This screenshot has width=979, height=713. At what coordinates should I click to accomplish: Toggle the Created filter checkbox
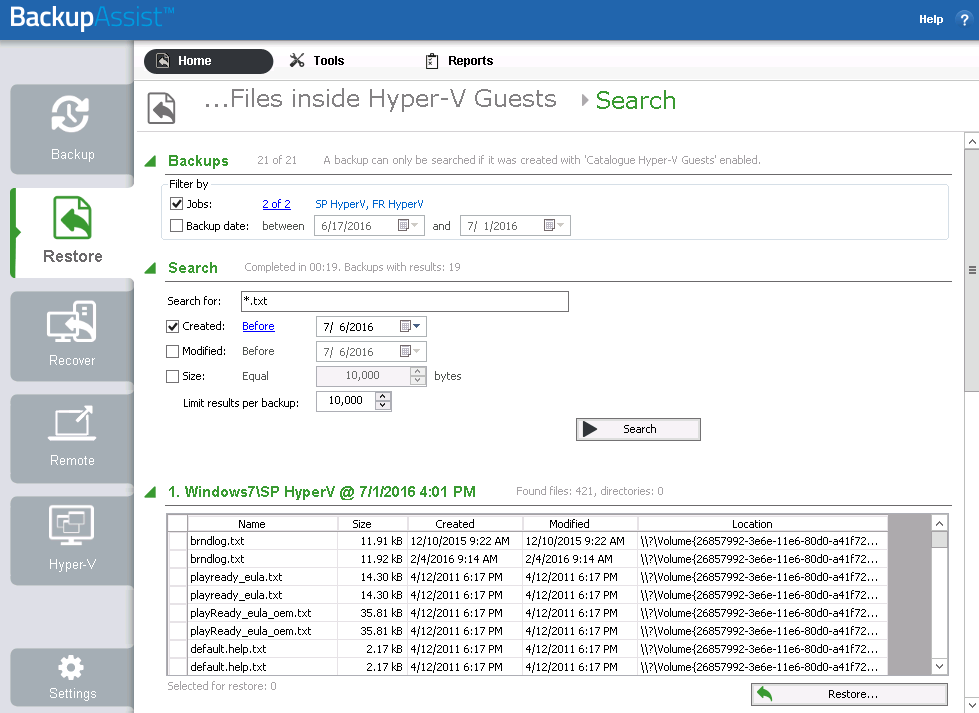pos(173,326)
